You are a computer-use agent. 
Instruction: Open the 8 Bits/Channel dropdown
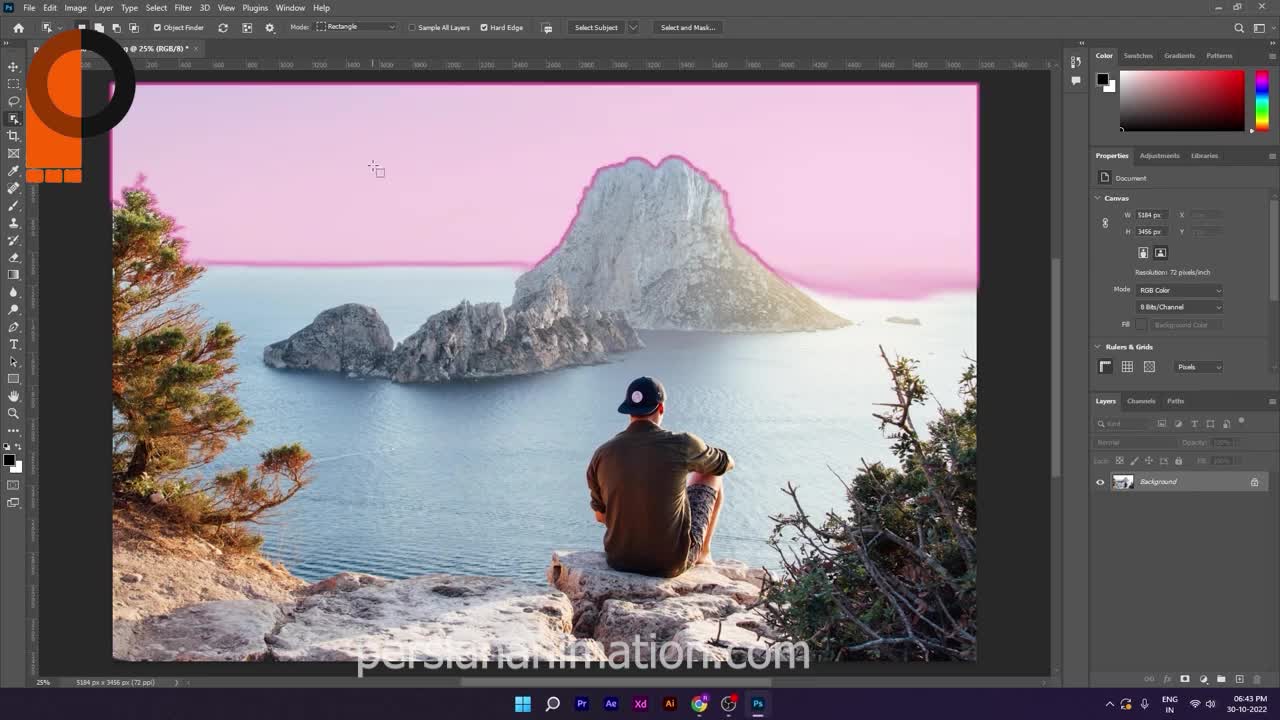coord(1179,307)
